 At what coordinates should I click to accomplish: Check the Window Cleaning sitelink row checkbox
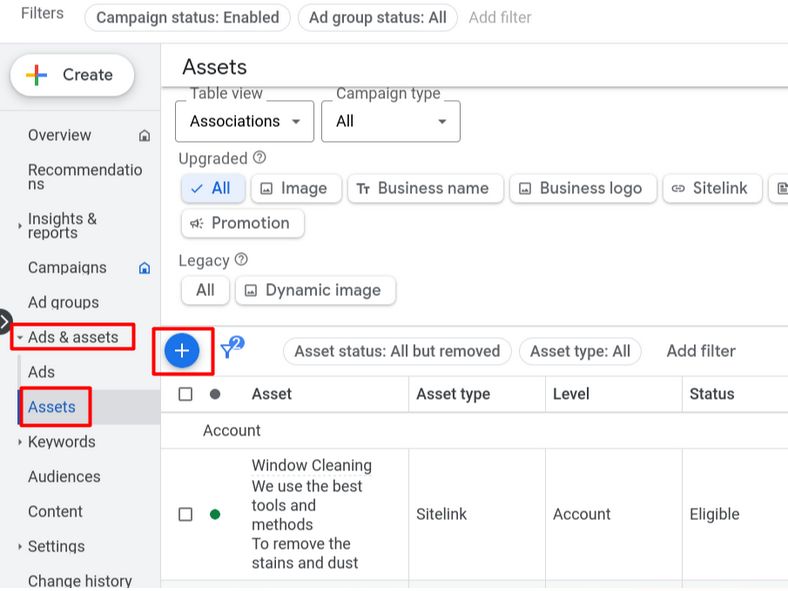[x=185, y=514]
